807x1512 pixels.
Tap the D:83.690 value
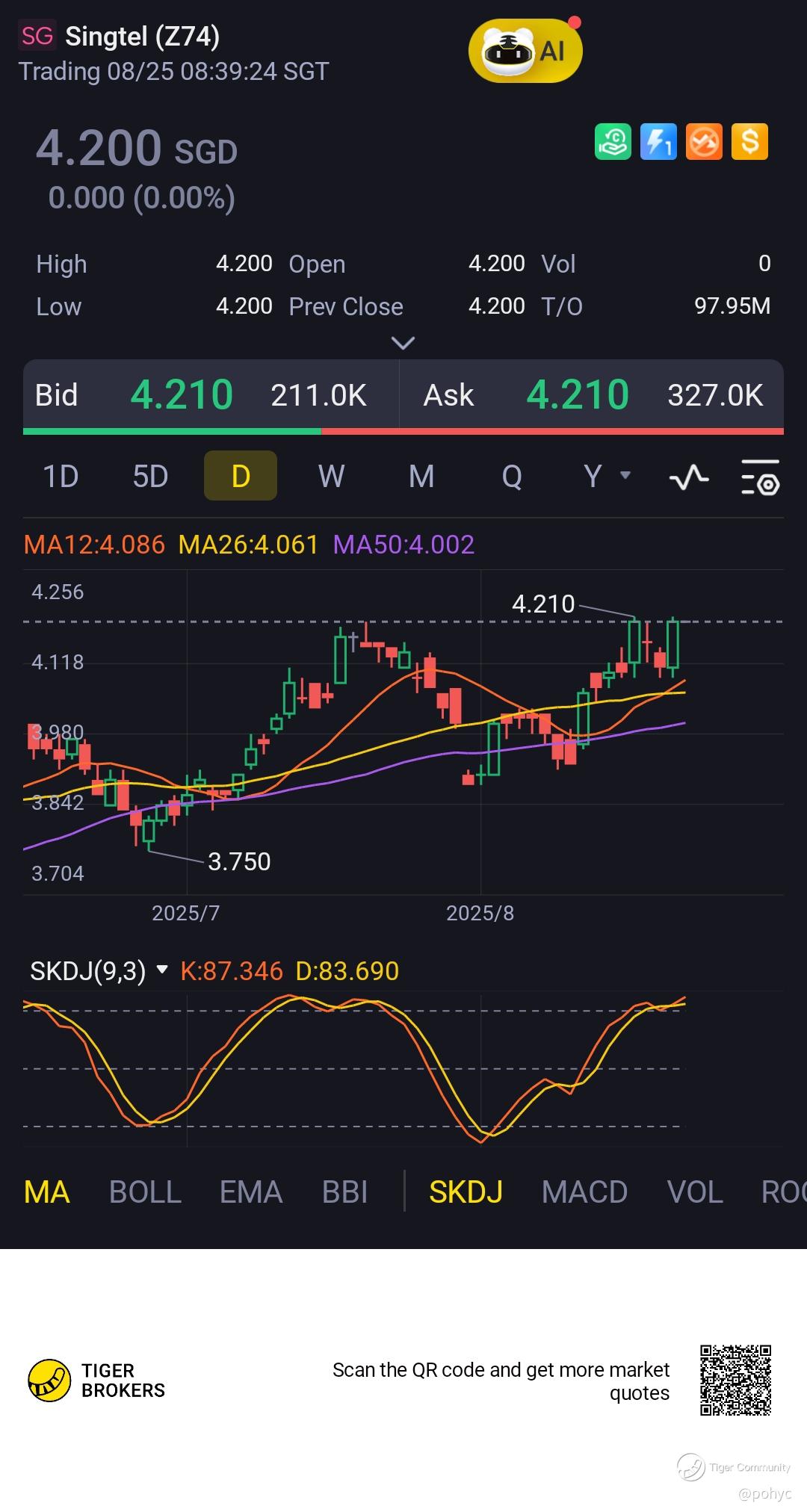[x=347, y=971]
